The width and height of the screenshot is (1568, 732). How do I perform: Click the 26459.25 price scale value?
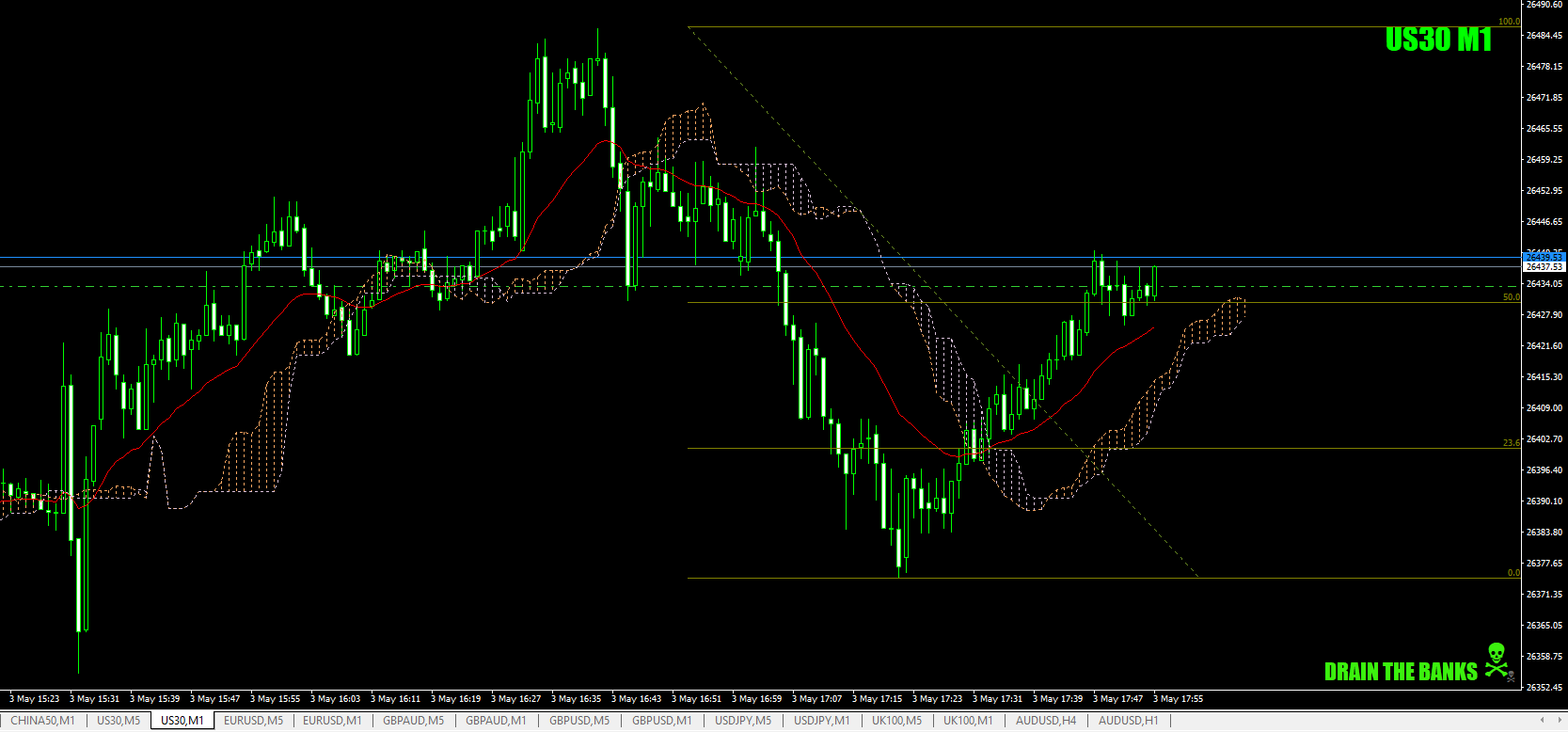click(x=1544, y=160)
